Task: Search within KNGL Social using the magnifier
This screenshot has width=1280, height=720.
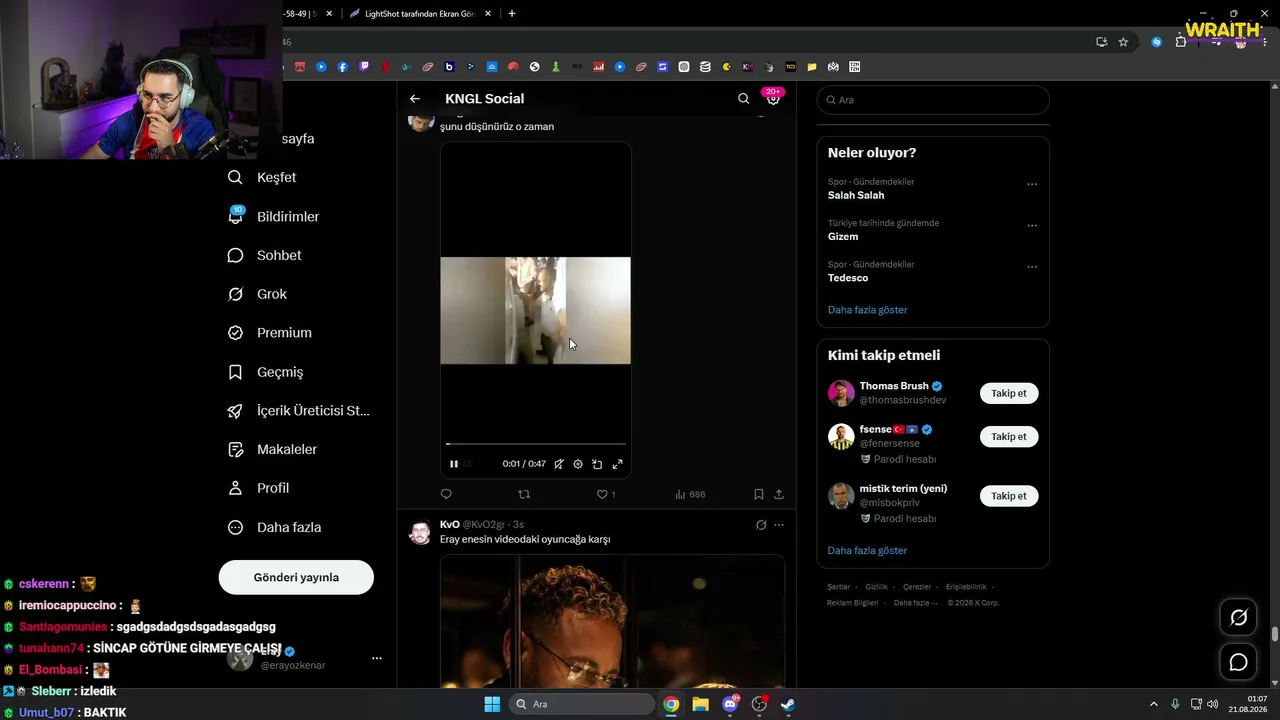Action: [x=743, y=99]
